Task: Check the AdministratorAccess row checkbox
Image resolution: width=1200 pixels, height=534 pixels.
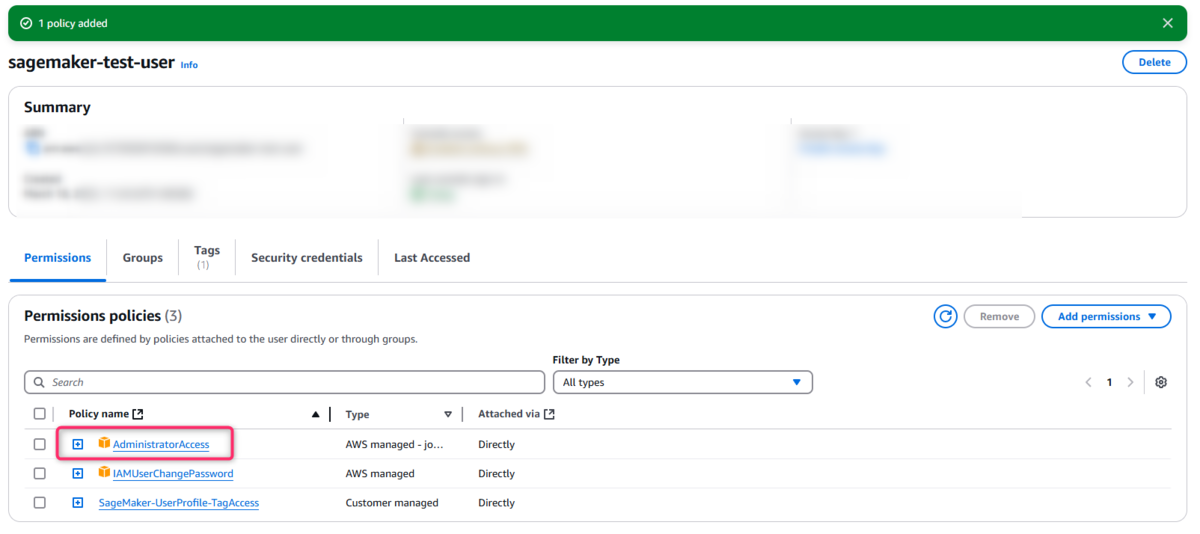Action: (x=39, y=444)
